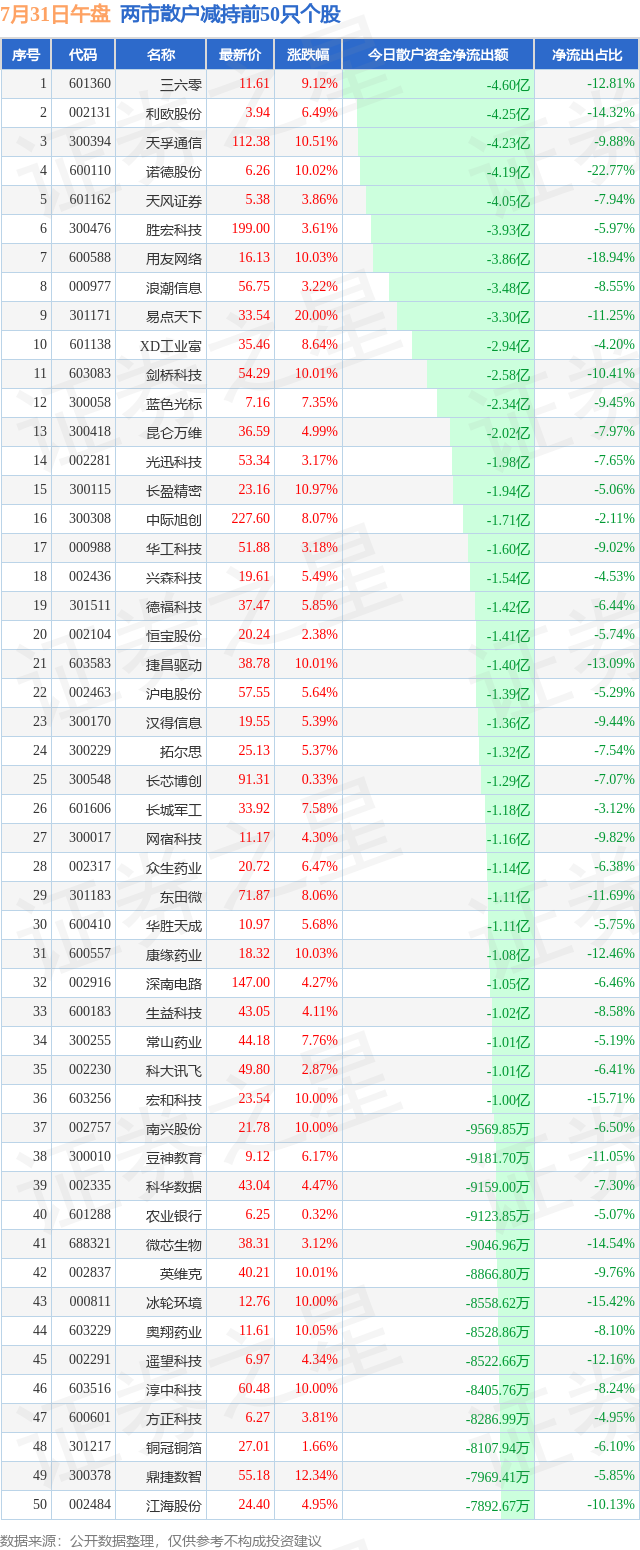The height and width of the screenshot is (1550, 640).
Task: Click stock name 铜冠铜箔
Action: [x=174, y=1447]
